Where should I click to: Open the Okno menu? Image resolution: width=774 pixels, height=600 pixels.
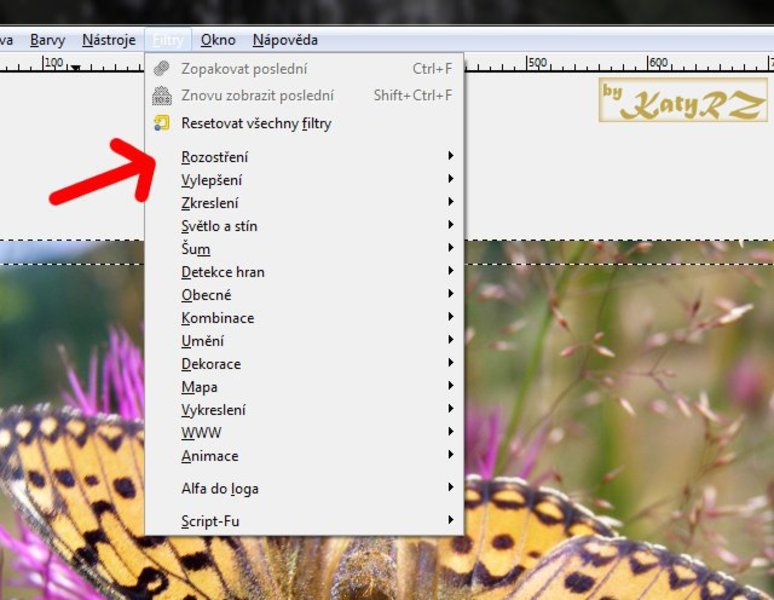coord(218,40)
